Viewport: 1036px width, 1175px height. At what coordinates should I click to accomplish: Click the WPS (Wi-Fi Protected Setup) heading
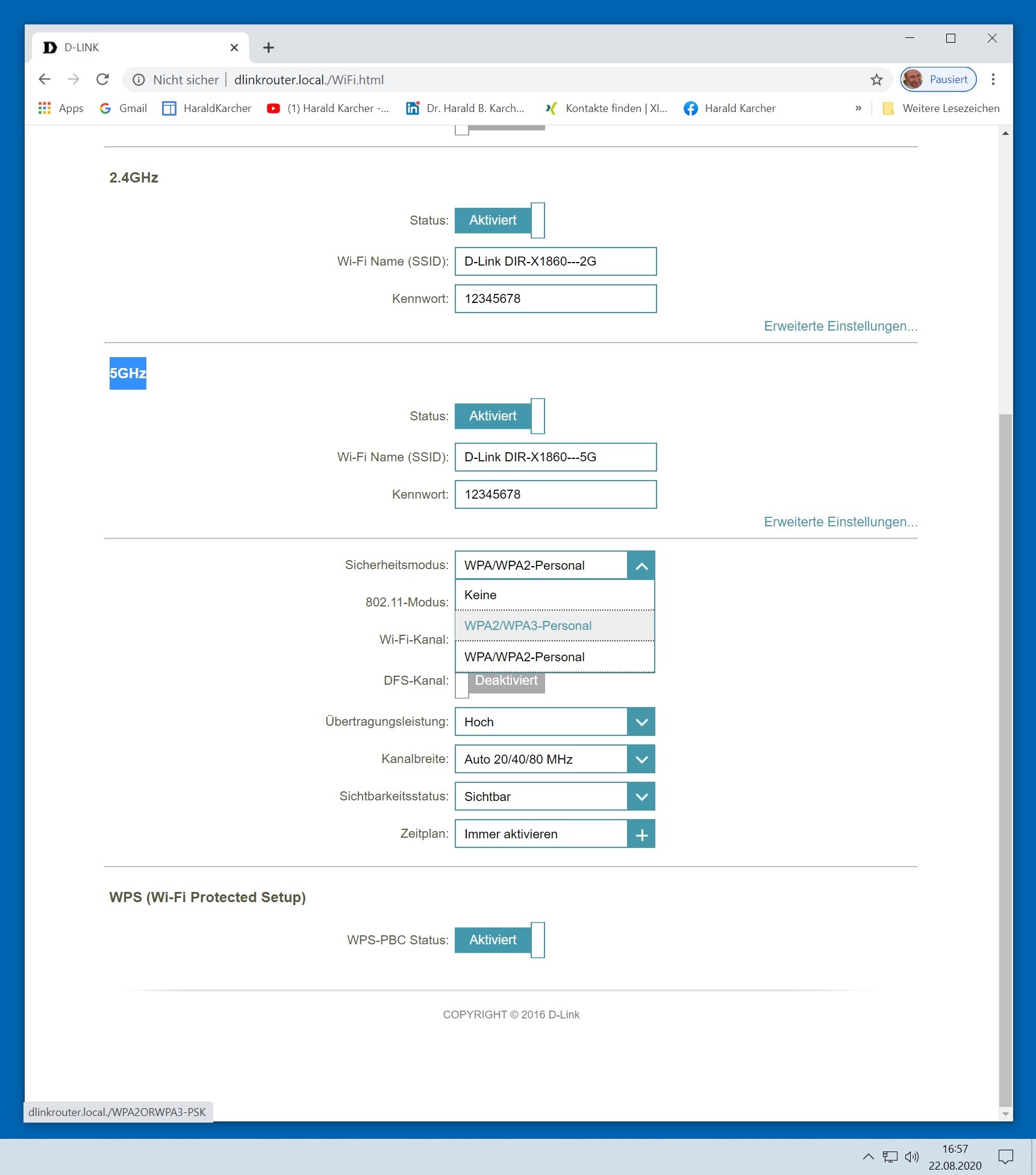click(x=208, y=897)
